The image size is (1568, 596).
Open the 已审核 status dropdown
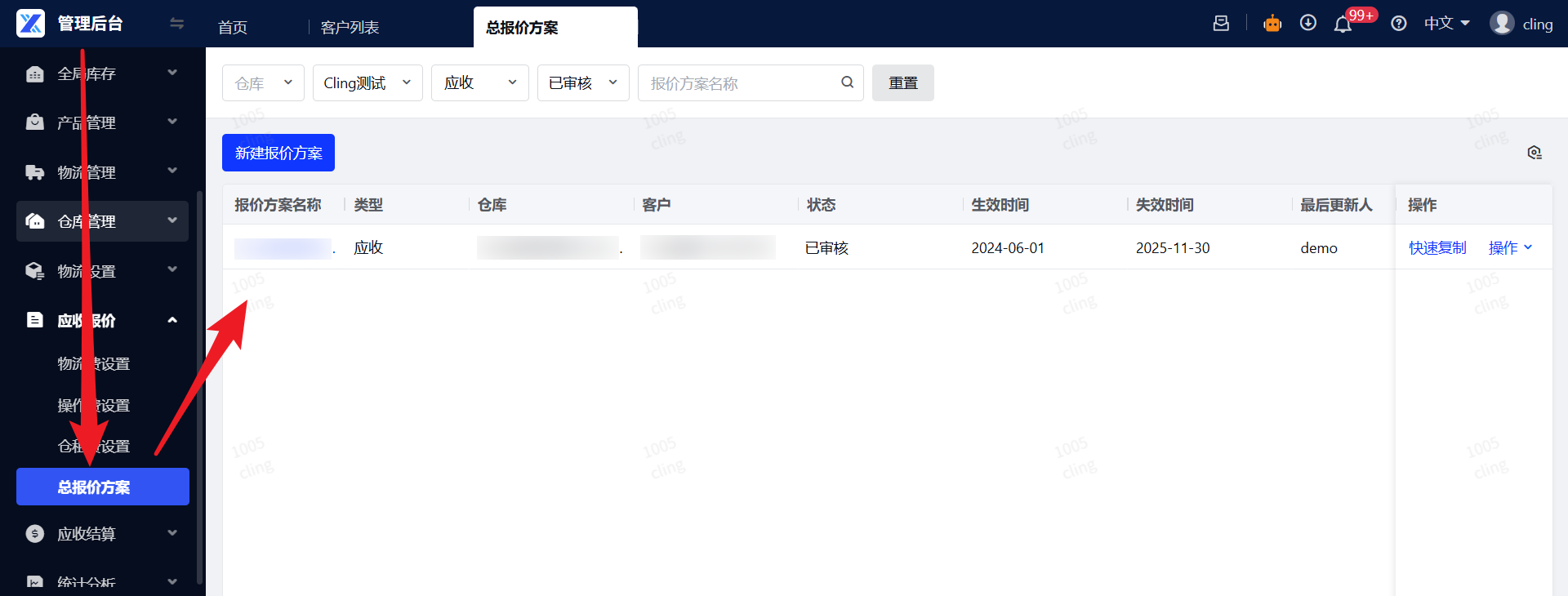click(x=583, y=82)
